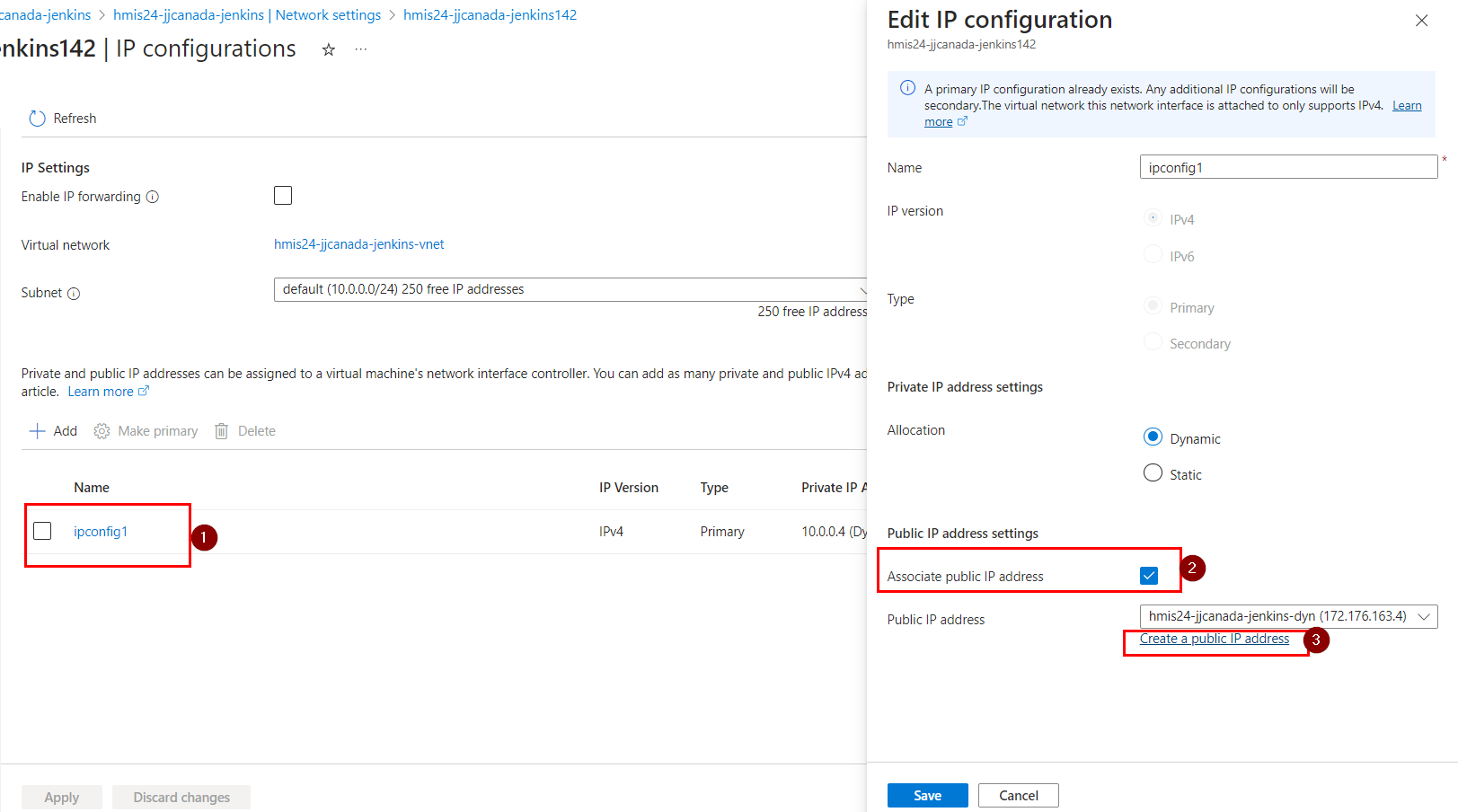Open hmis24-jjcanada-jenkins142 breadcrumb
Screen dimensions: 1458x812
tap(490, 15)
